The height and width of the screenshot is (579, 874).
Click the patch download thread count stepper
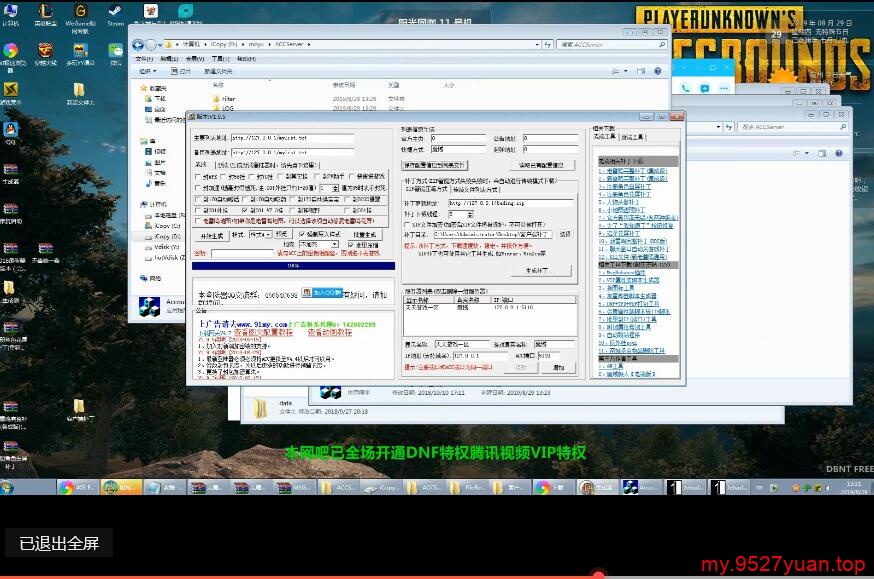[470, 214]
